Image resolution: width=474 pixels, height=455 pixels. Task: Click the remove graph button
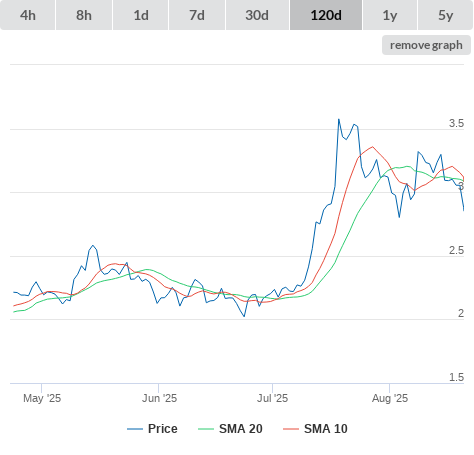(426, 45)
